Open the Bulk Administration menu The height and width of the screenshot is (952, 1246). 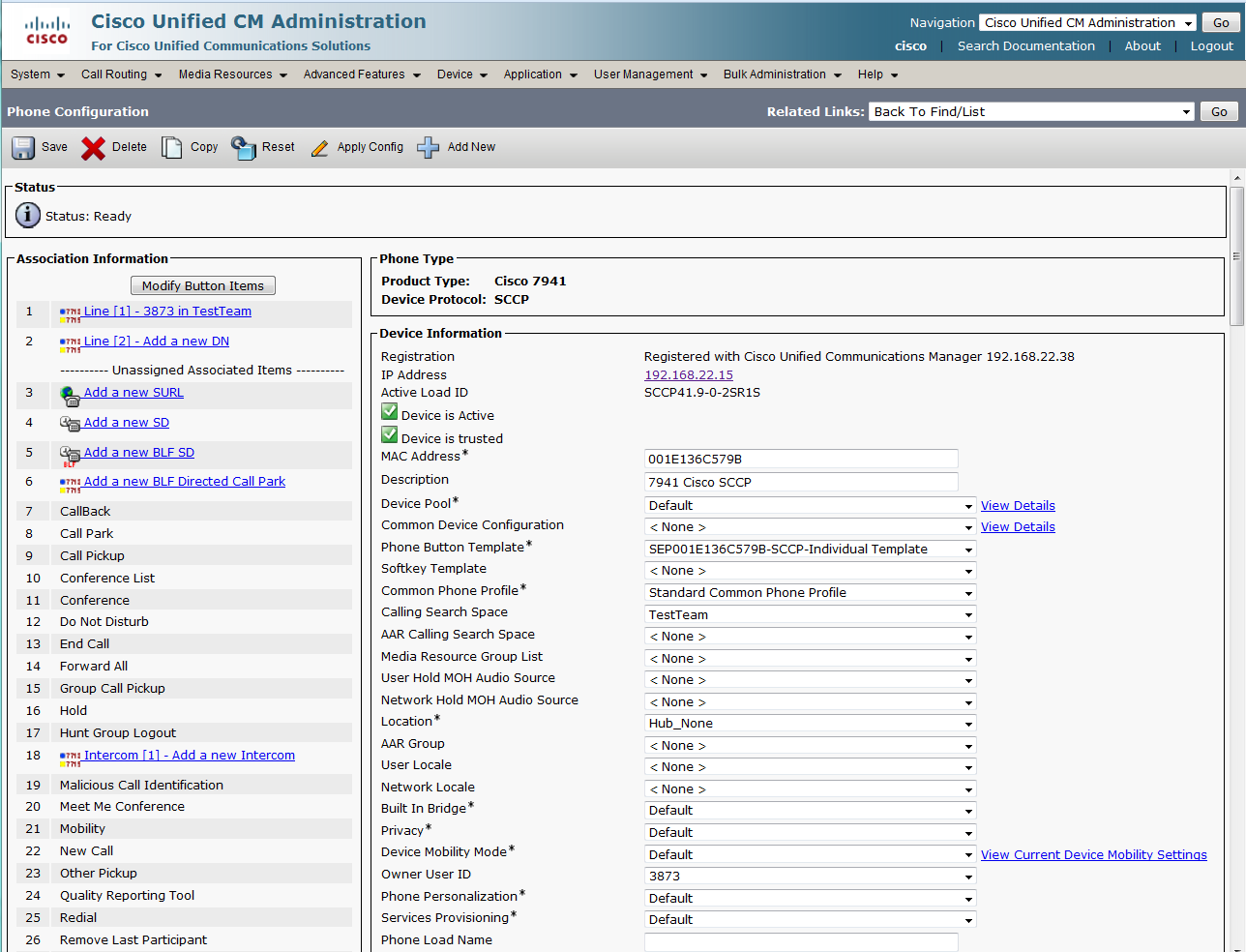782,74
